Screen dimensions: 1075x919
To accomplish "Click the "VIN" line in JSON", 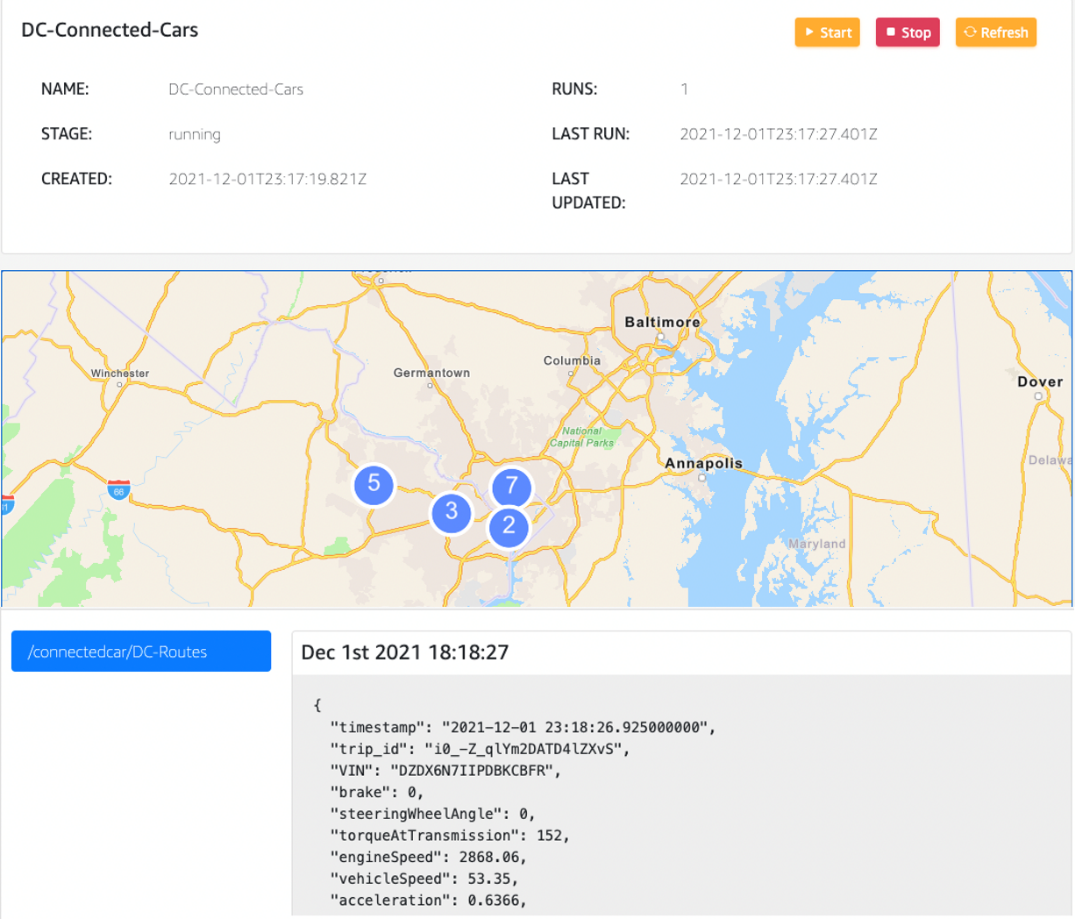I will [446, 770].
